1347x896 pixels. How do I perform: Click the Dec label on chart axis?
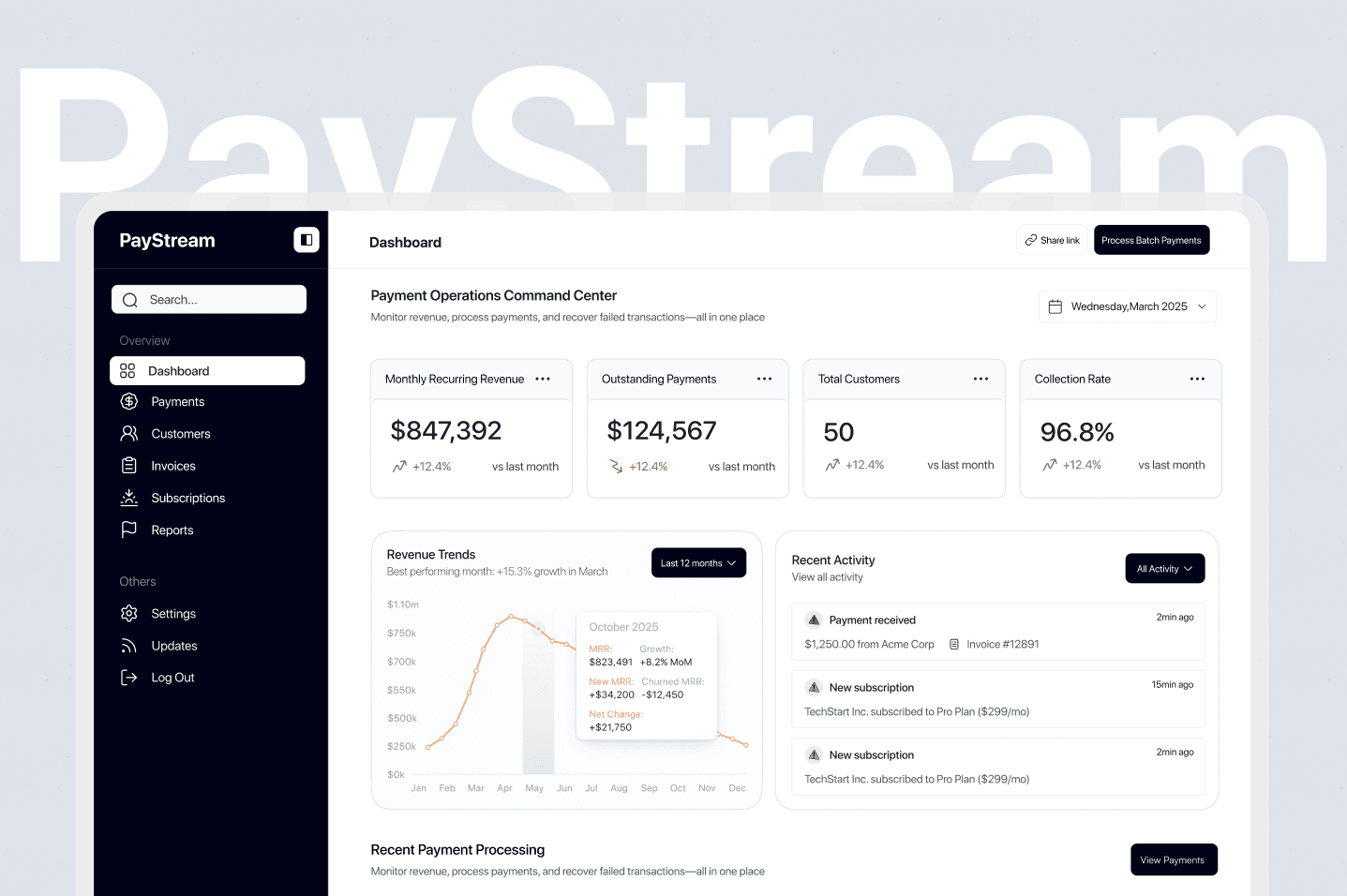pyautogui.click(x=738, y=788)
